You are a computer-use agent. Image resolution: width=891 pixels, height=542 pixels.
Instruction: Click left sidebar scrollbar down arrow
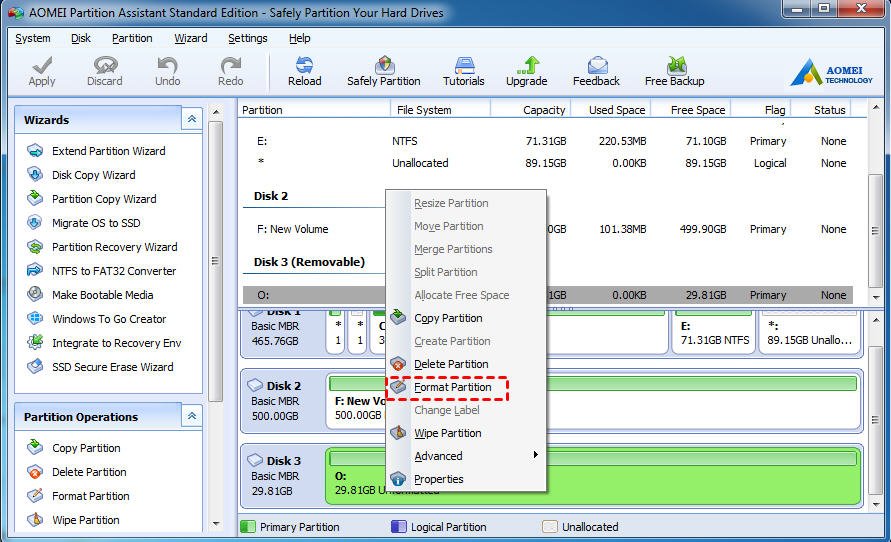tap(216, 523)
